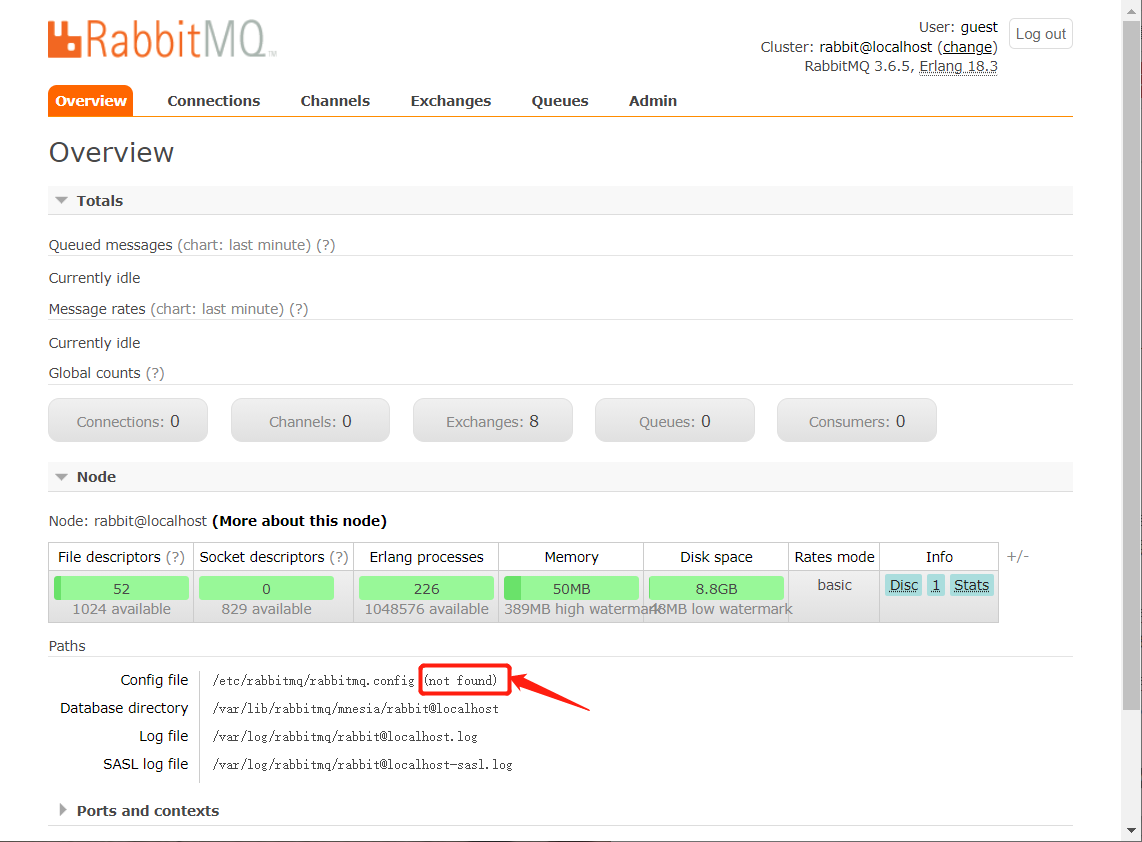This screenshot has width=1142, height=842.
Task: Click the Log out button
Action: (x=1040, y=33)
